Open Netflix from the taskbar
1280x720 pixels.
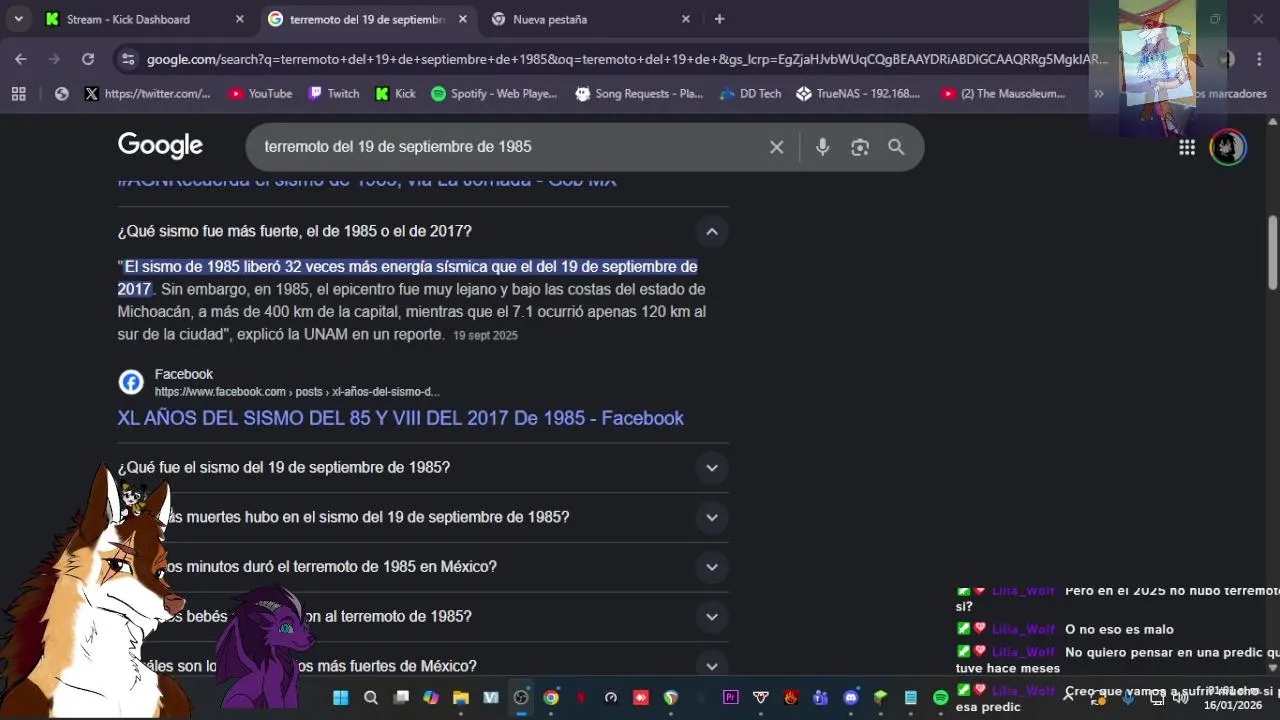(x=581, y=697)
